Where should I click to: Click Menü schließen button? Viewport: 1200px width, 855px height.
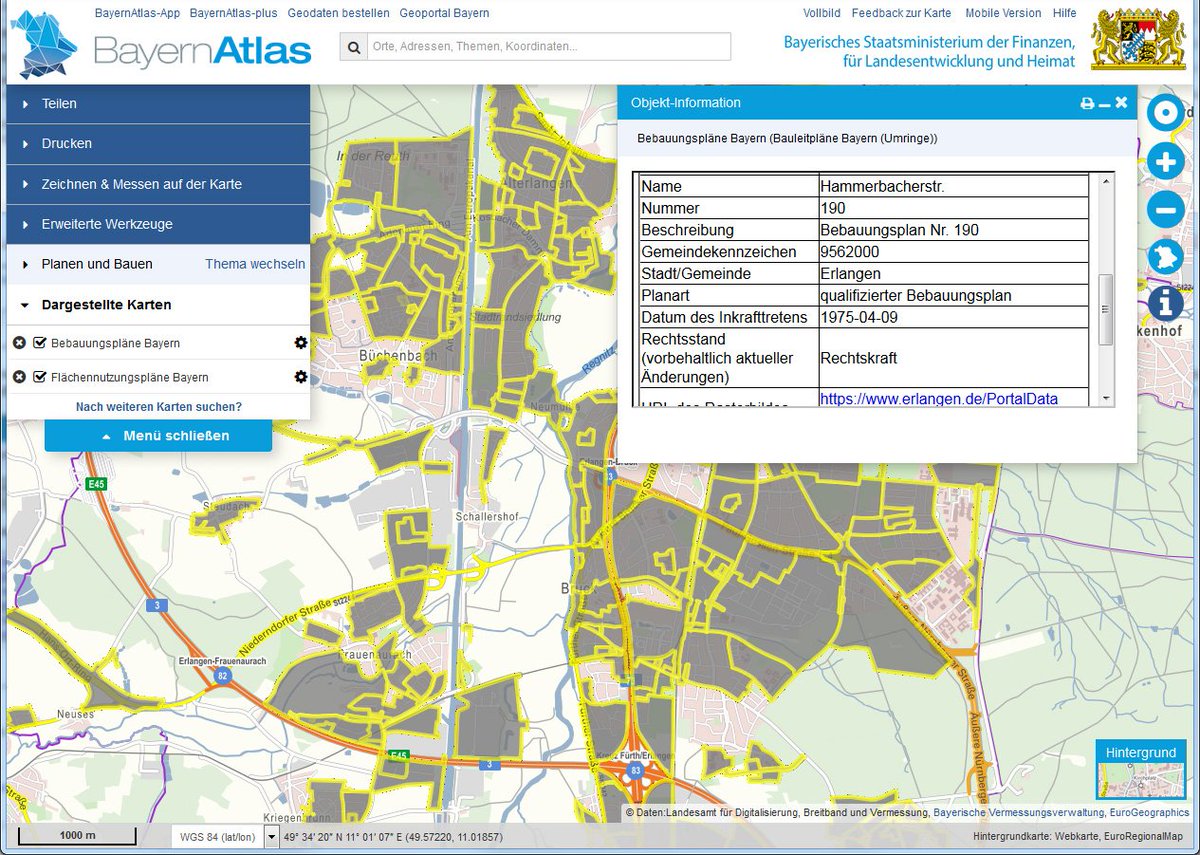(x=158, y=436)
